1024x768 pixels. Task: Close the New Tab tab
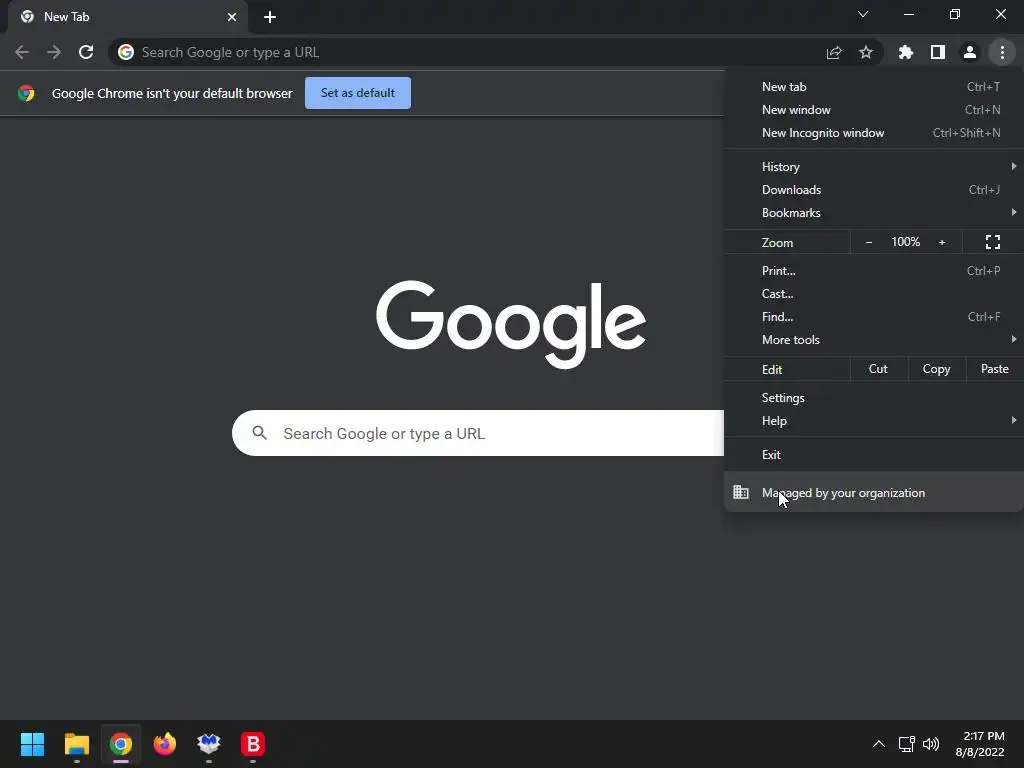pos(232,17)
